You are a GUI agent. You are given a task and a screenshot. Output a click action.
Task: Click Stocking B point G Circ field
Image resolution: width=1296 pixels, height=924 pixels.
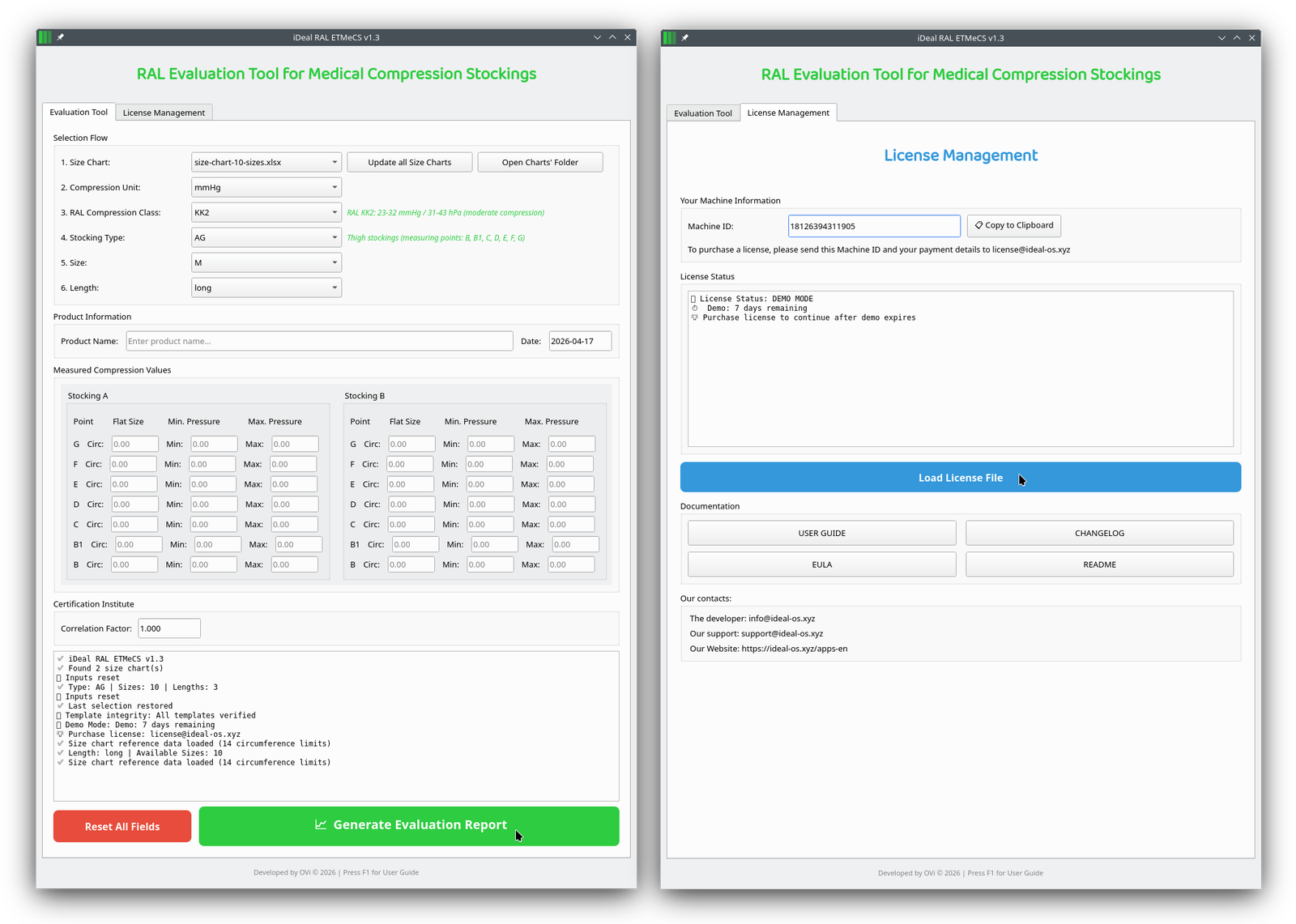tap(411, 444)
